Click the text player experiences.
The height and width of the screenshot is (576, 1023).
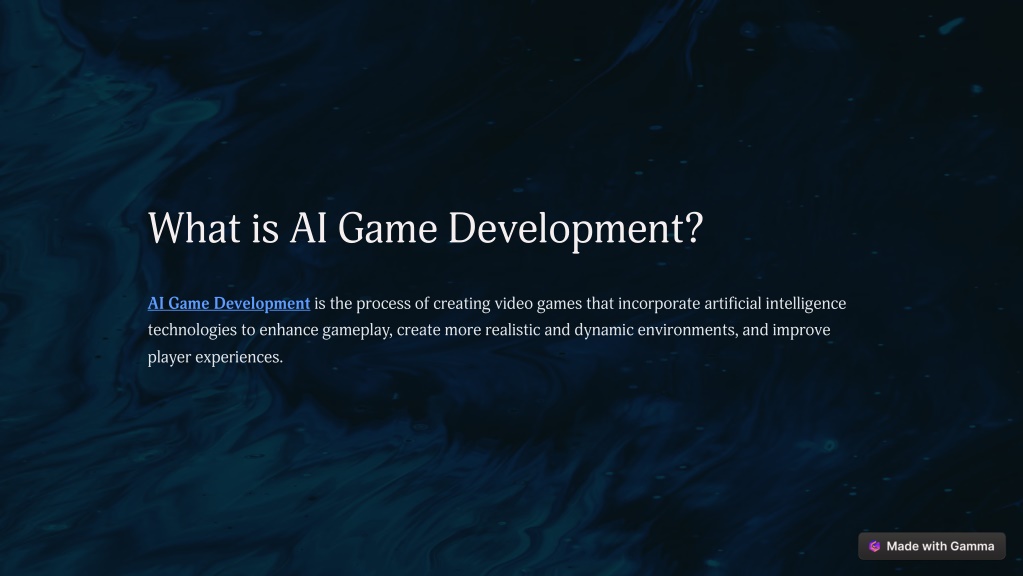(215, 357)
